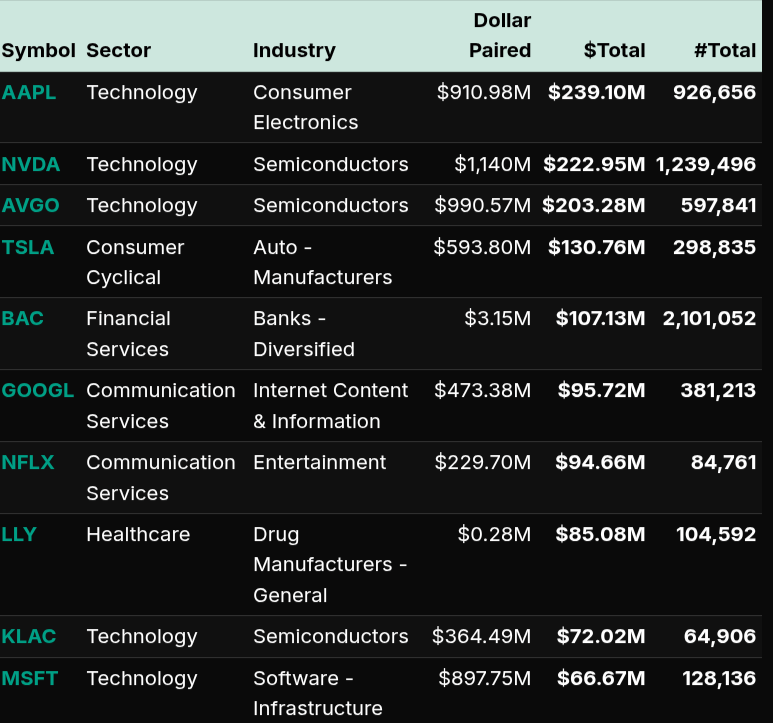Select LLY's Healthcare sector cell
The width and height of the screenshot is (773, 723).
tap(138, 534)
